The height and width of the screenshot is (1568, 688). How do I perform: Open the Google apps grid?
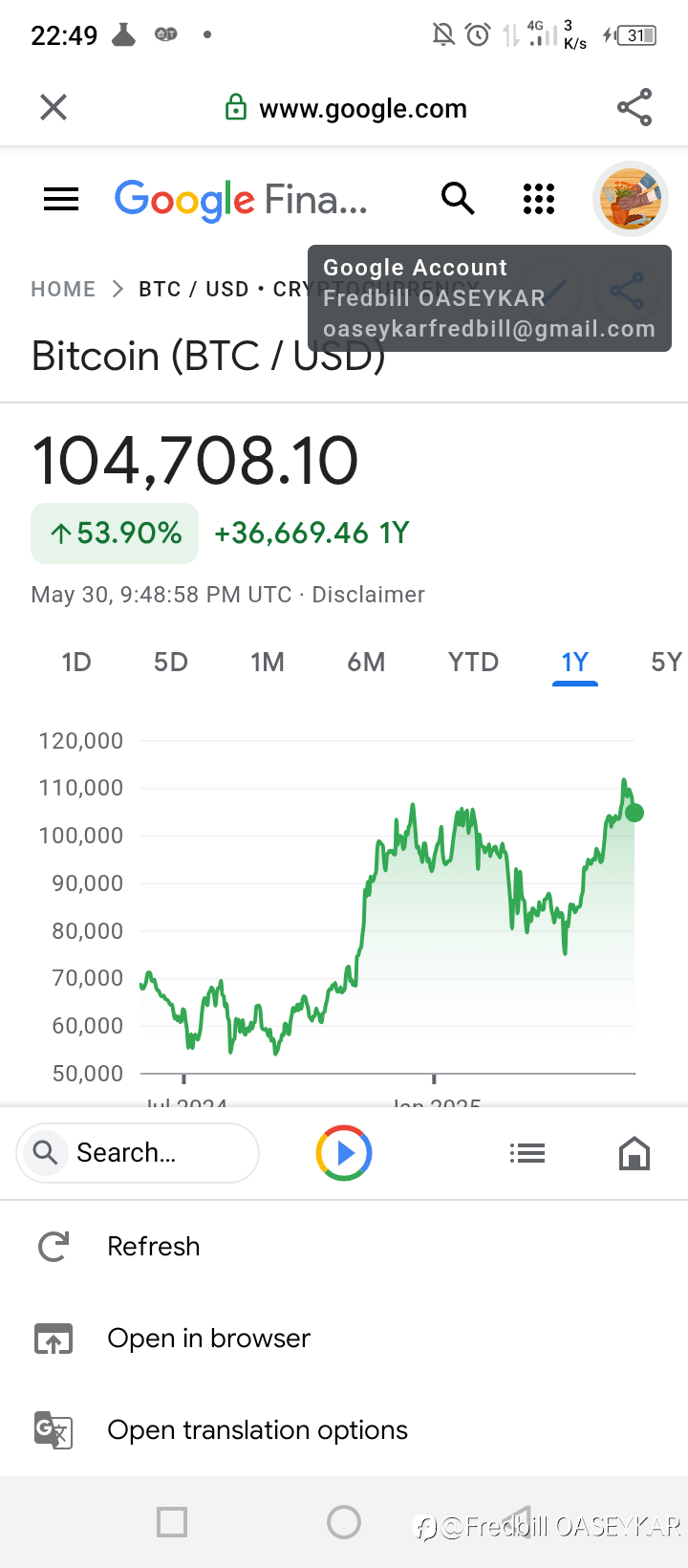tap(539, 199)
